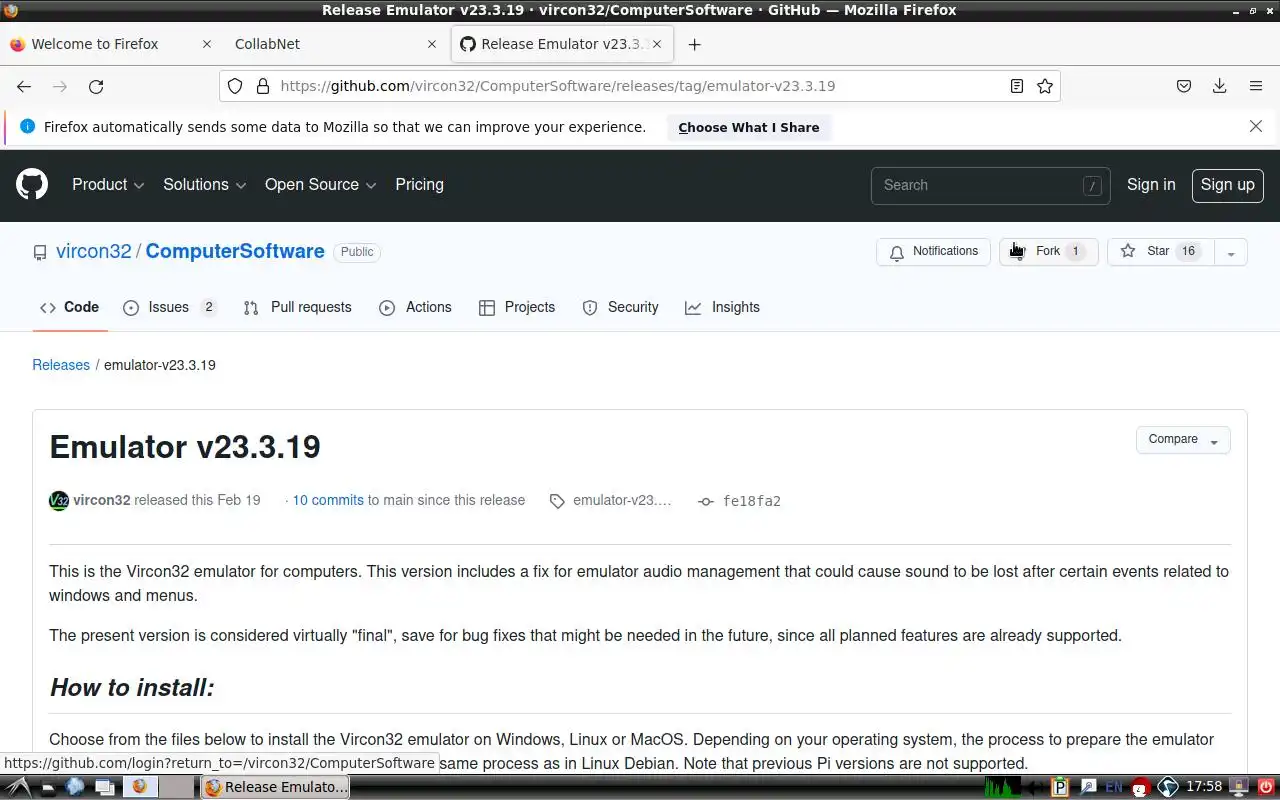
Task: Click the Pricing link
Action: tap(419, 185)
